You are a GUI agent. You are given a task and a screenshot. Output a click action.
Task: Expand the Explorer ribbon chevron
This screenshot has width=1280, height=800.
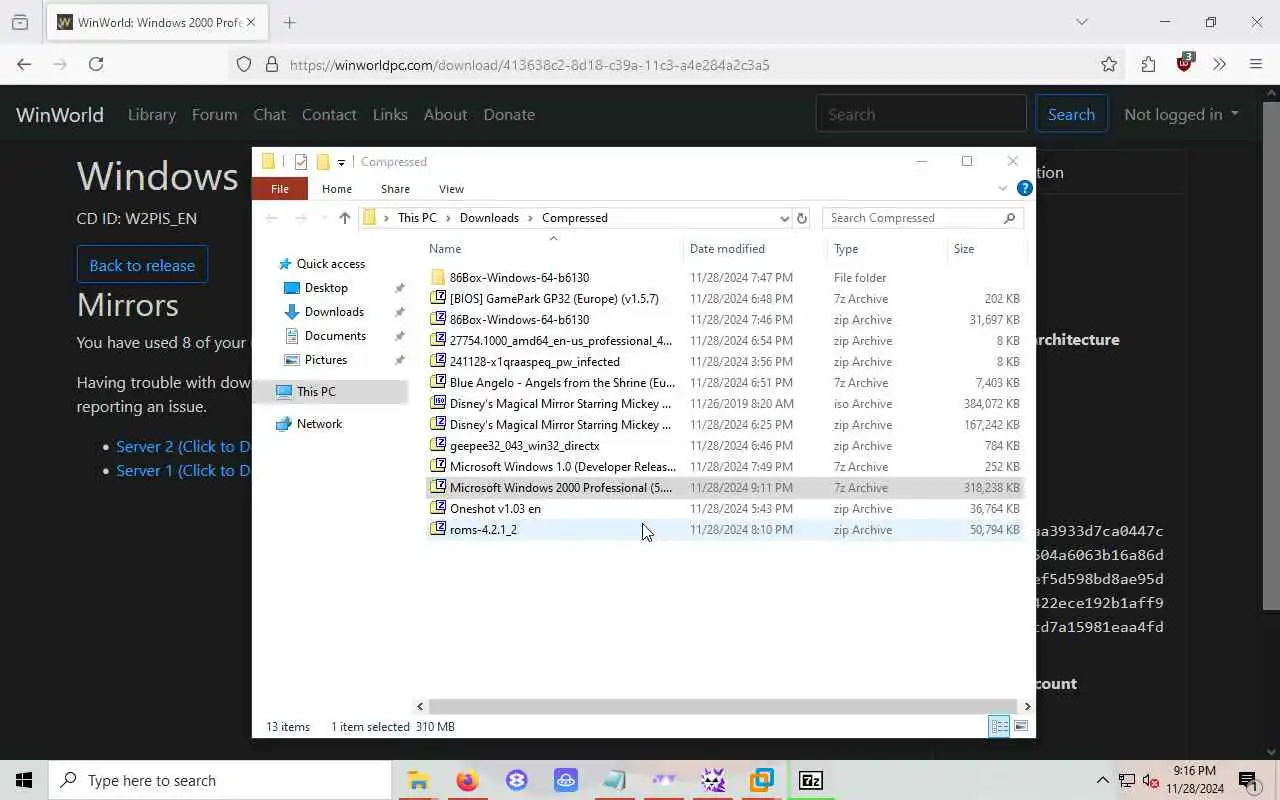[1003, 188]
